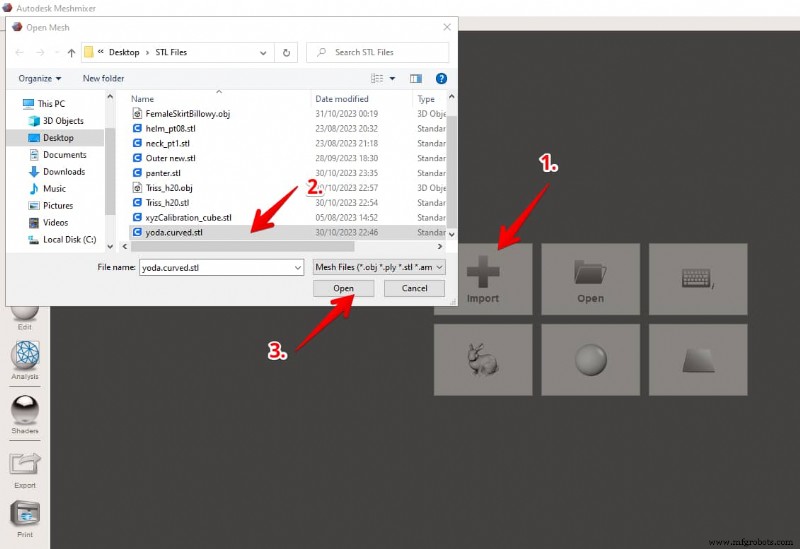Refresh the STL Files folder listing
Viewport: 800px width, 549px height.
pyautogui.click(x=286, y=53)
